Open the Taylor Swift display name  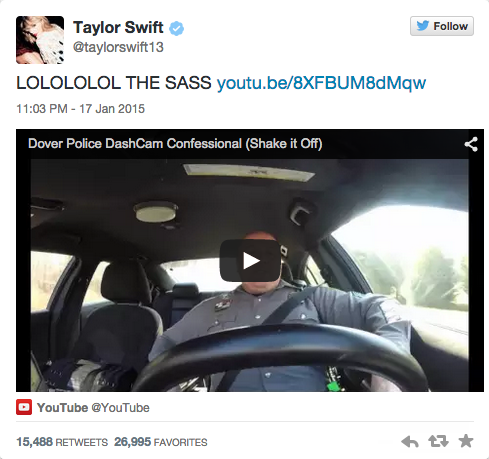click(x=118, y=28)
